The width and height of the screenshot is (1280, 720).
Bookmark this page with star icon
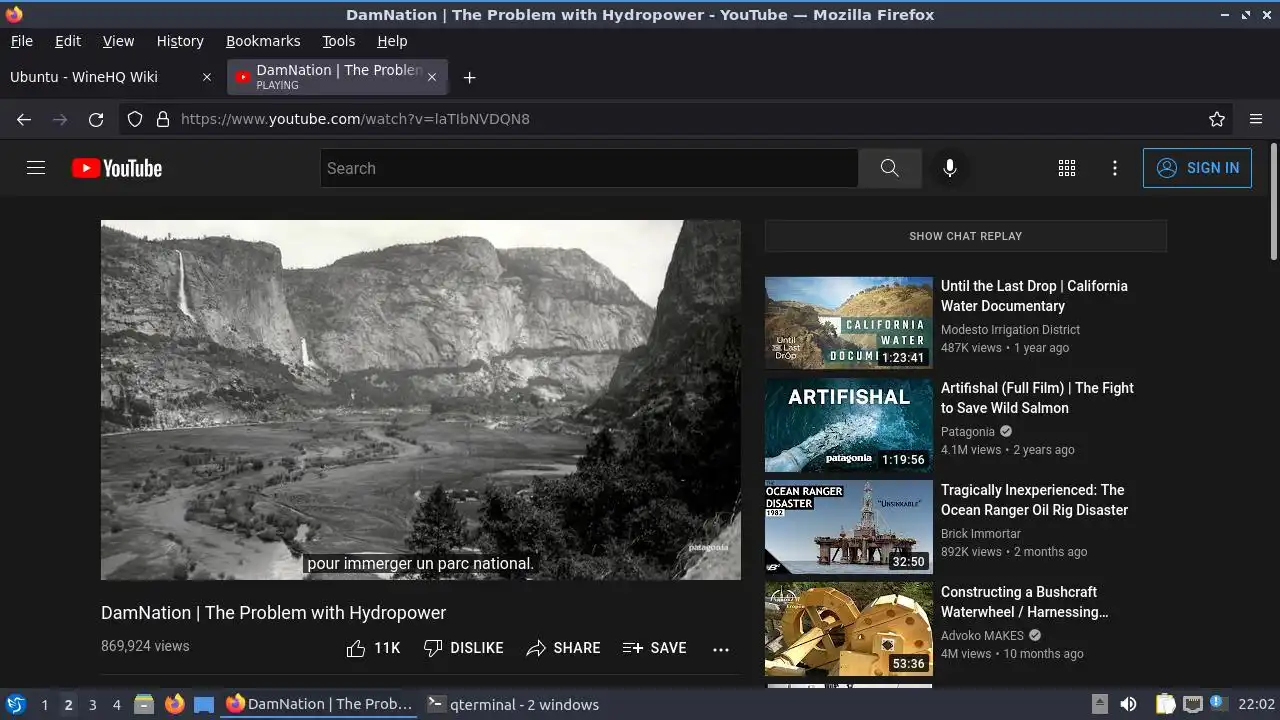[1217, 119]
